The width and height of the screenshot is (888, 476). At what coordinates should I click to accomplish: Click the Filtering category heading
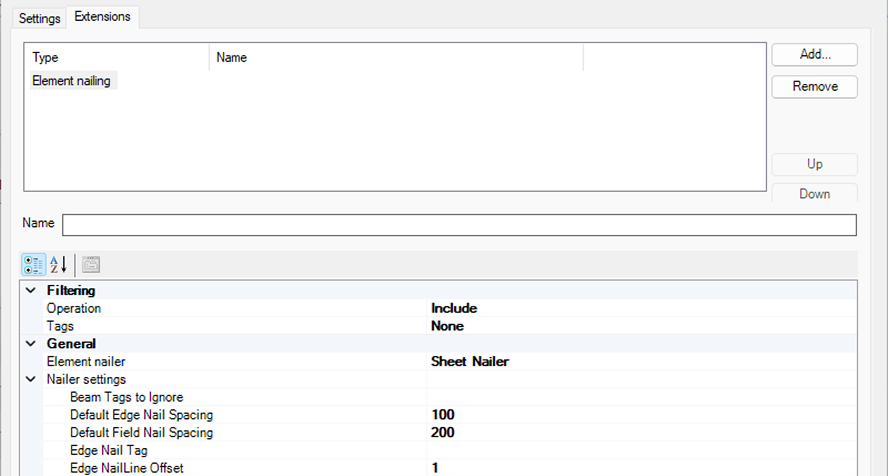tap(71, 290)
